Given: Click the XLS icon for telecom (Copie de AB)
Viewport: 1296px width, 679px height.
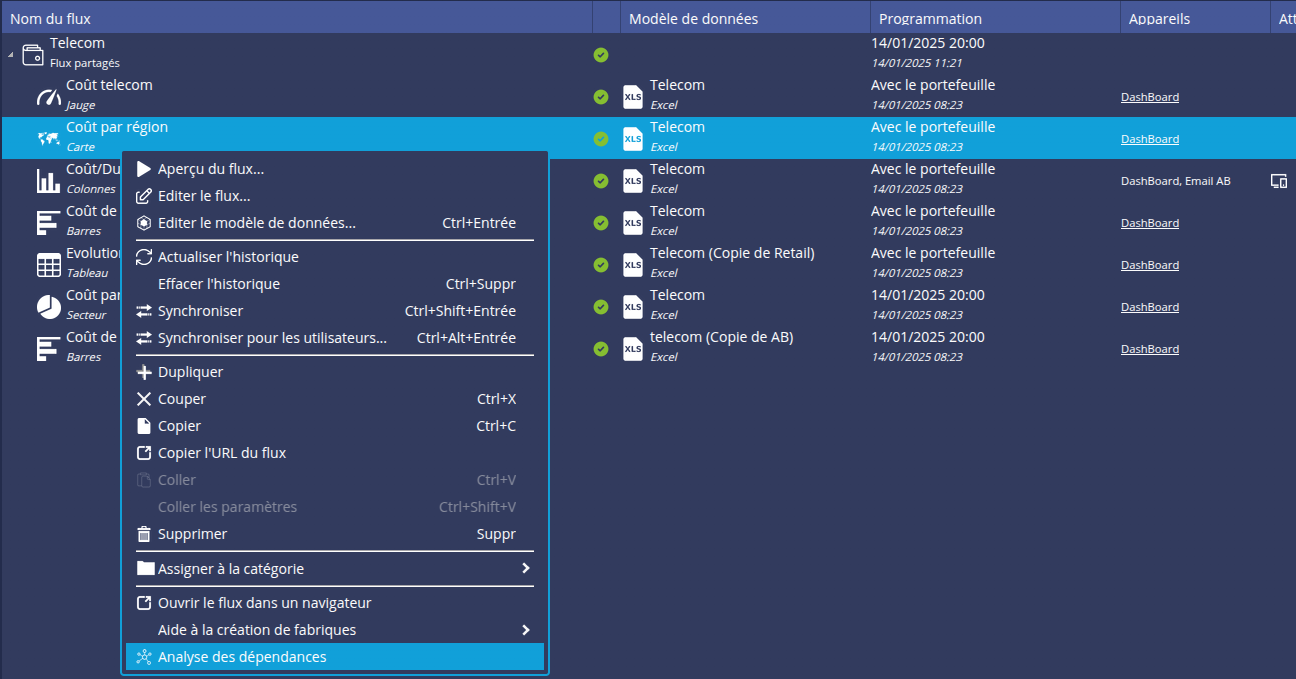Looking at the screenshot, I should (x=632, y=348).
